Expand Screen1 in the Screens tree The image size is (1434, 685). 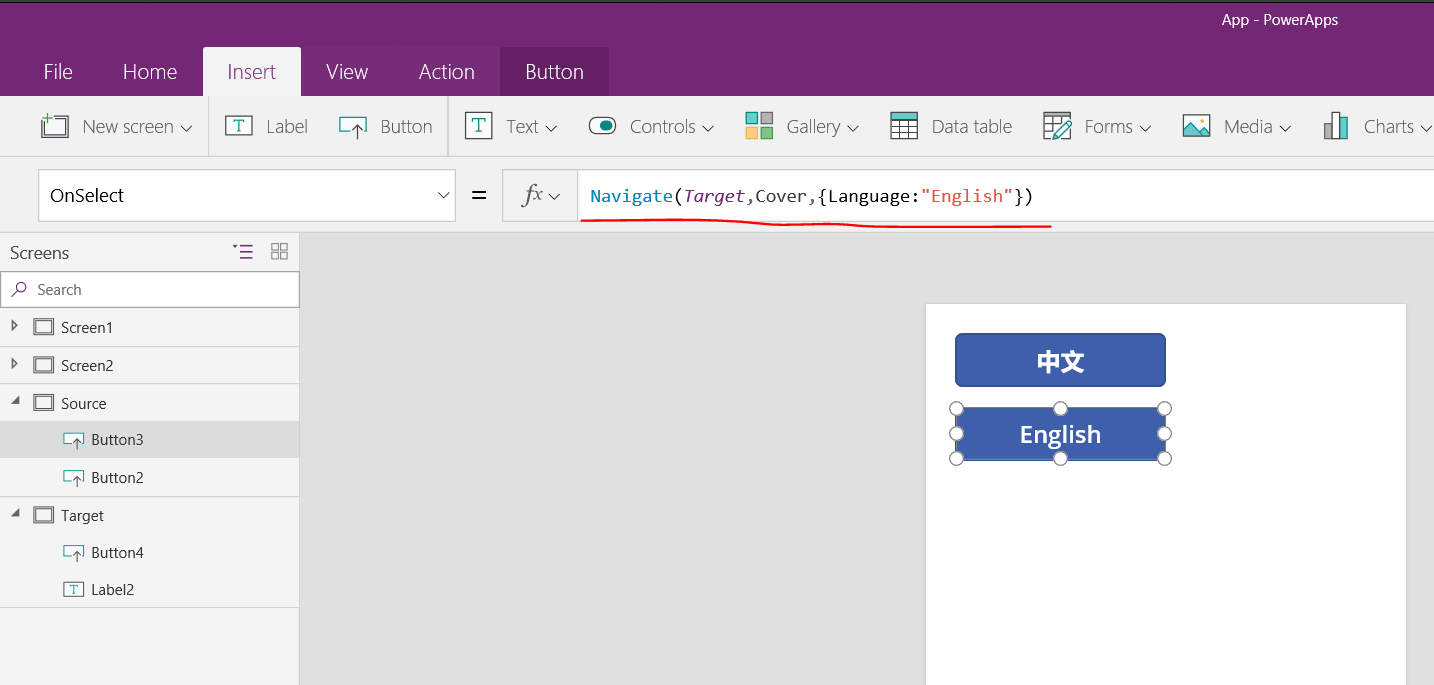click(14, 327)
